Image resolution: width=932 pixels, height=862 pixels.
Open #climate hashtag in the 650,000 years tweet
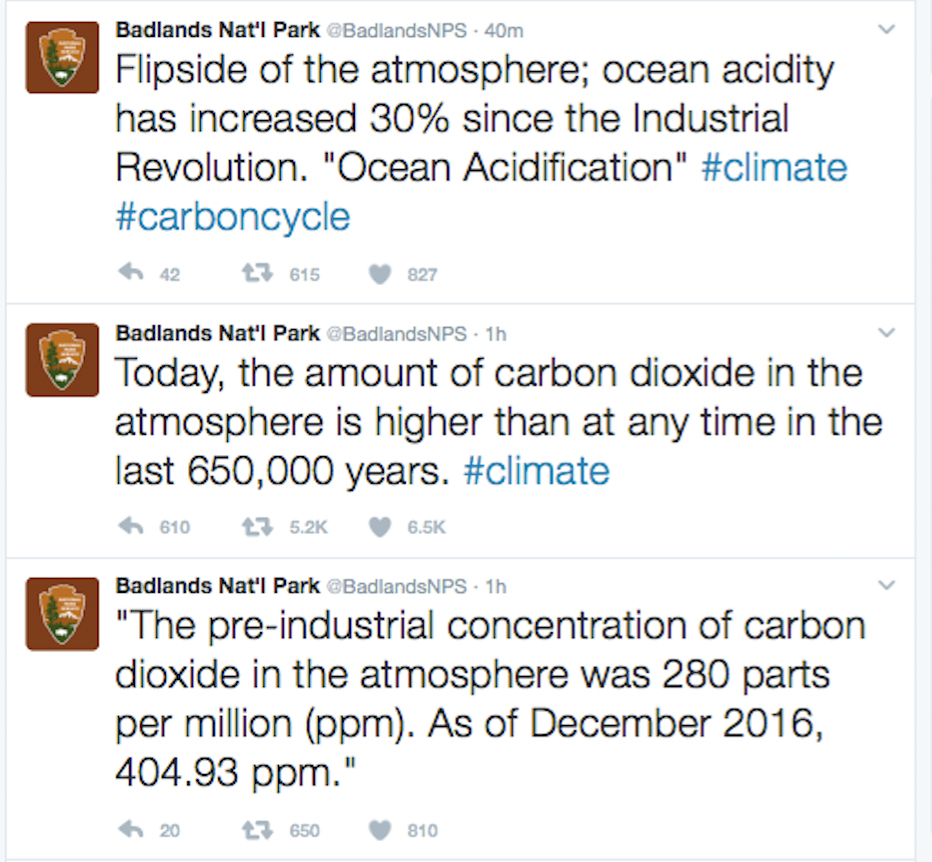(536, 471)
